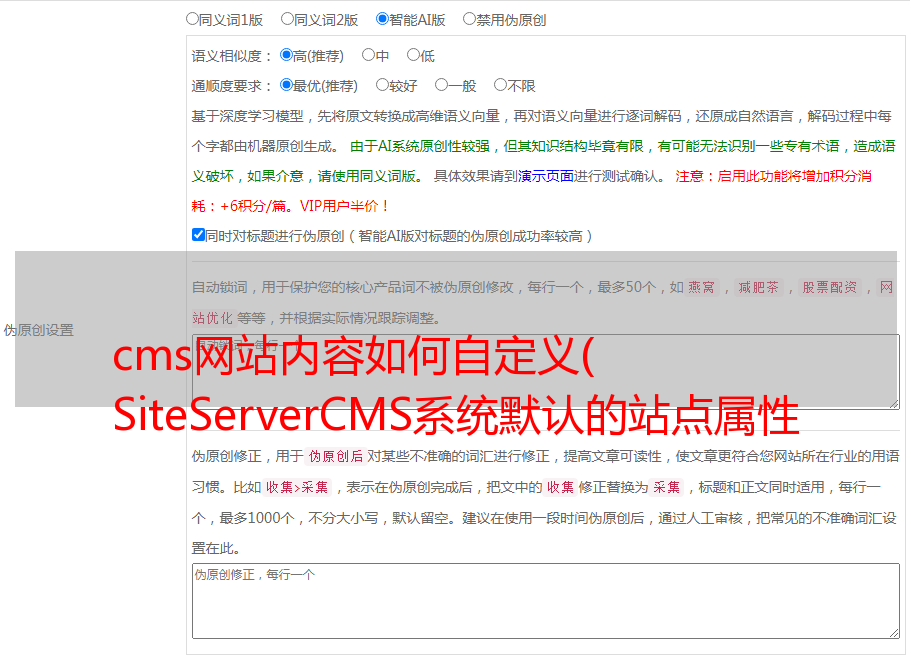911x658 pixels.
Task: Click the 股票配资 example keyword tag
Action: pyautogui.click(x=830, y=287)
